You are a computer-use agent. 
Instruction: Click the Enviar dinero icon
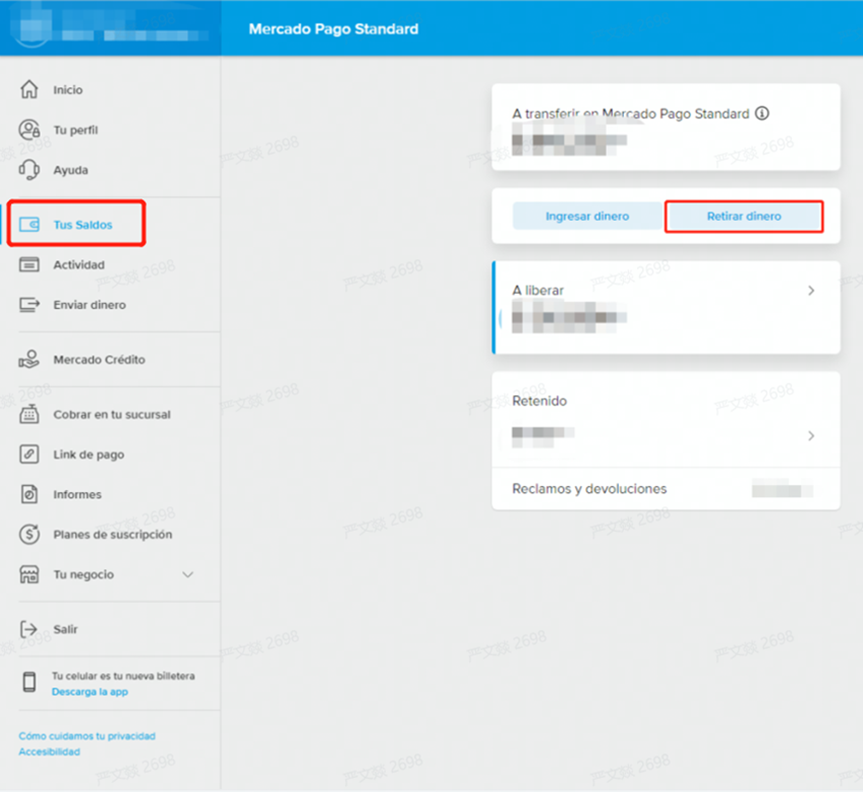tap(29, 305)
